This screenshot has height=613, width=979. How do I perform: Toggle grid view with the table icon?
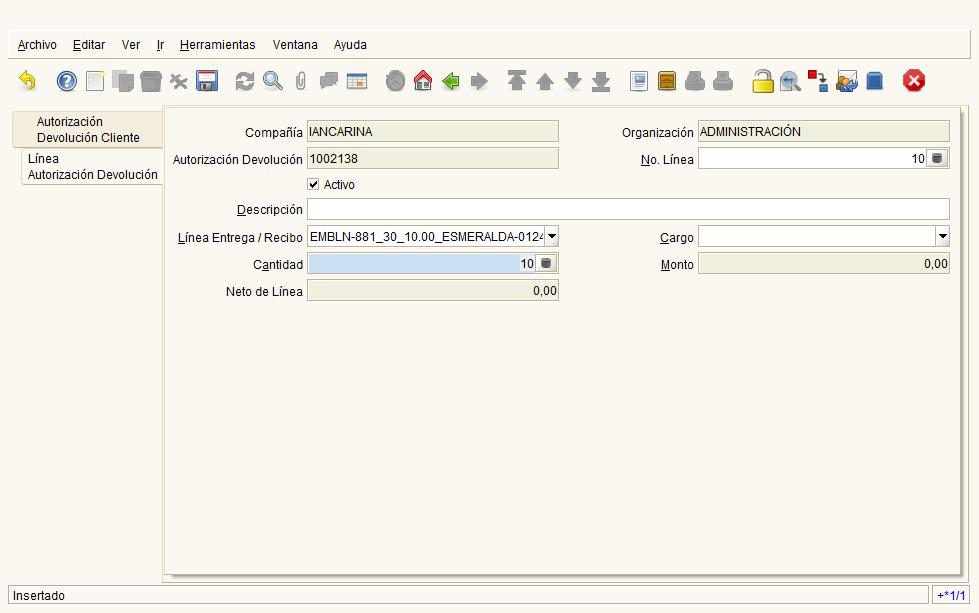(357, 82)
